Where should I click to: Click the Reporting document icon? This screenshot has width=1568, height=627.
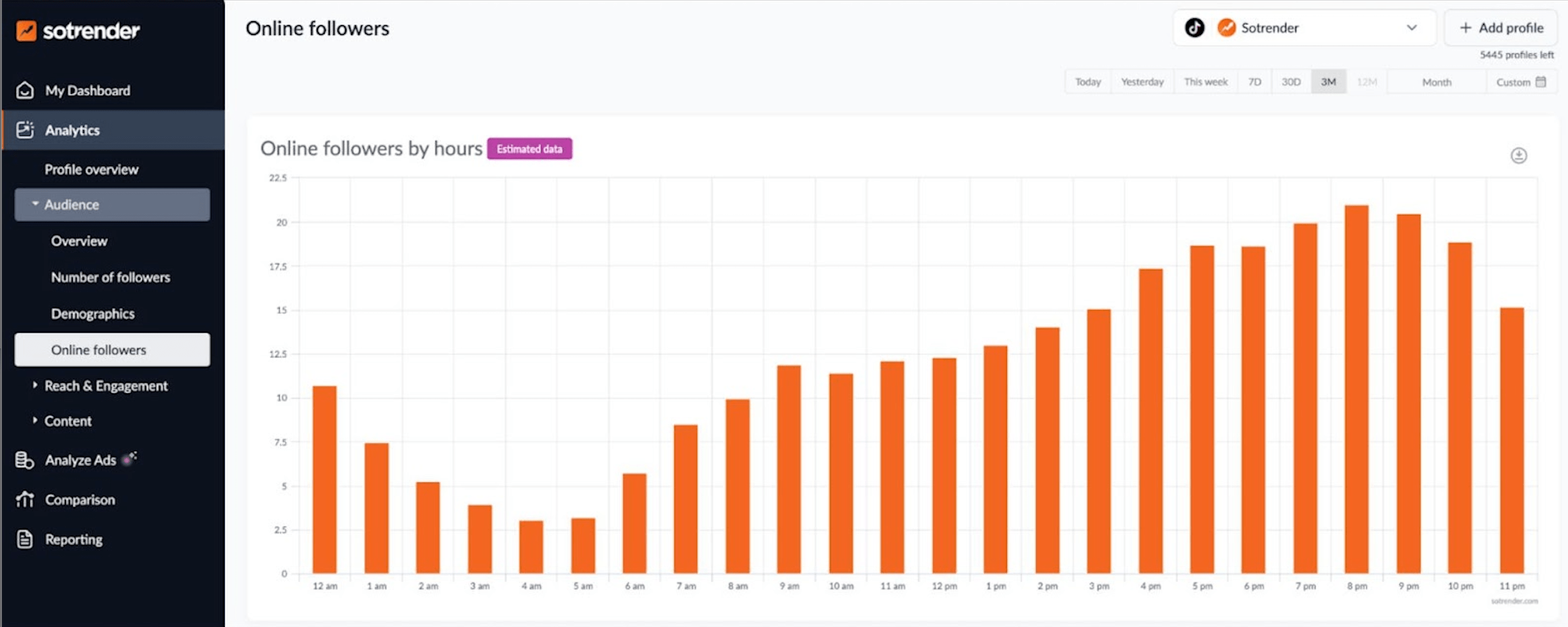[24, 539]
